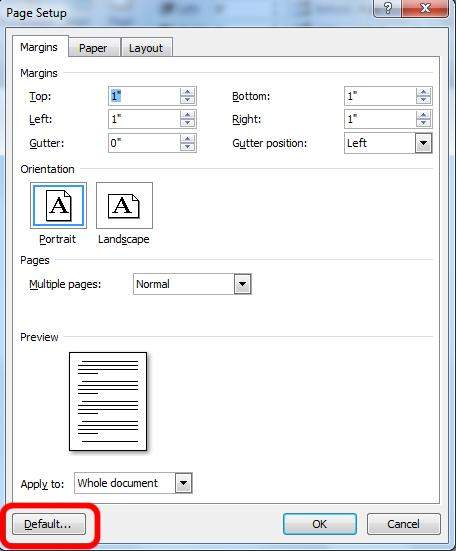Increase the Gutter value with up arrow
Viewport: 457px width, 551px height.
pos(188,139)
